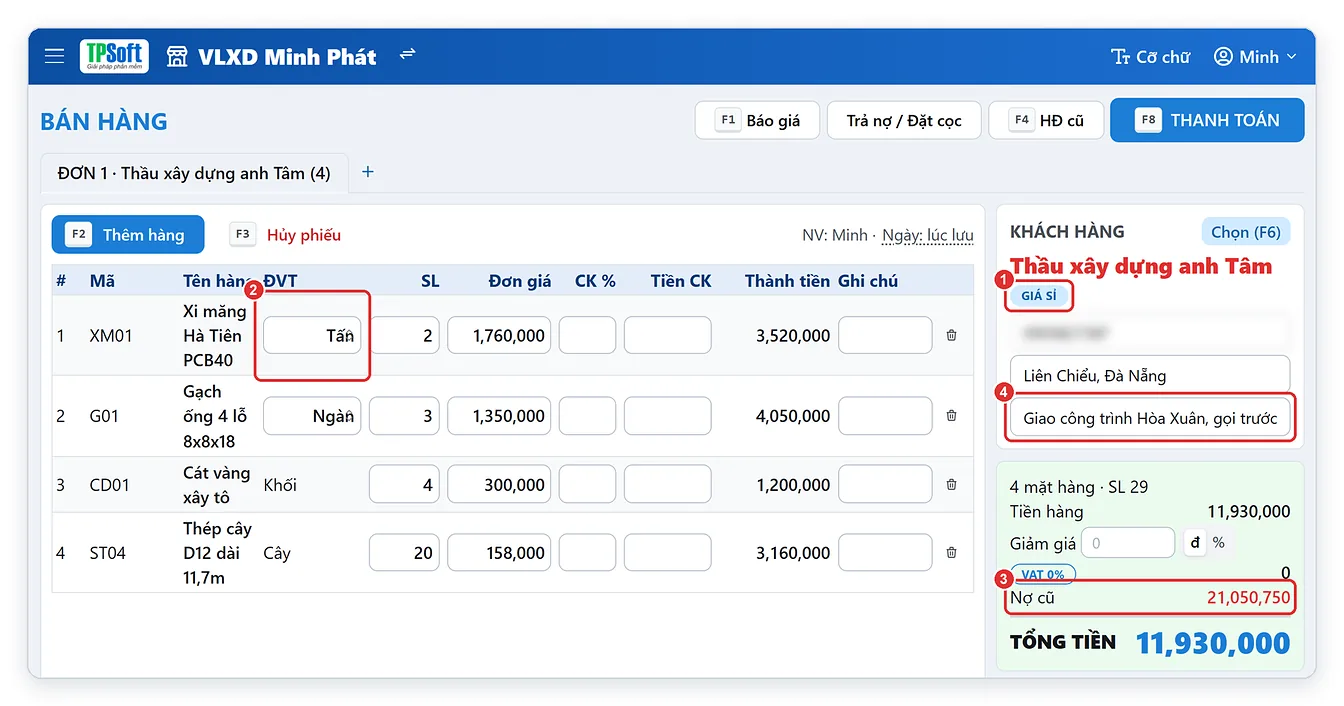Viewport: 1344px width, 706px height.
Task: Click unit price field 300,000
Action: pos(499,485)
